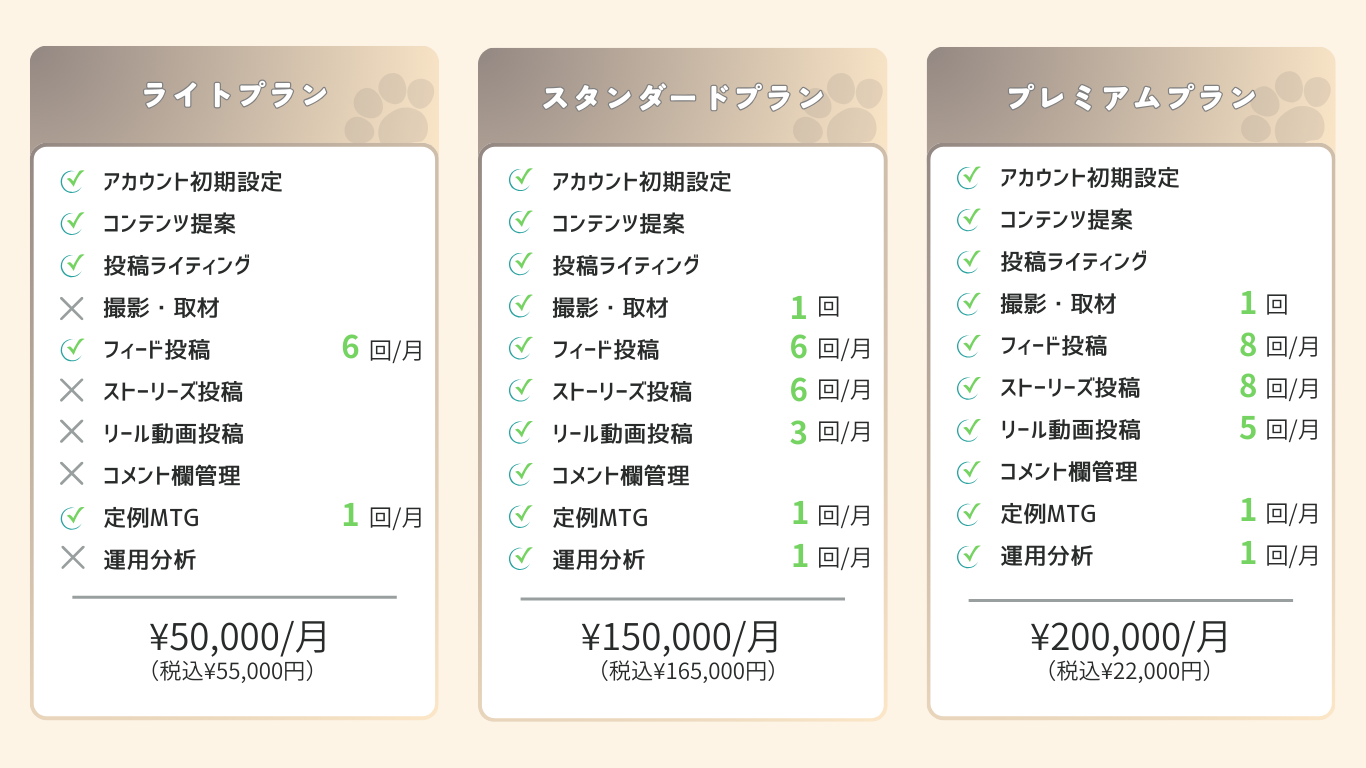Click the ¥150,000/月 price text
The width and height of the screenshot is (1366, 768).
681,636
